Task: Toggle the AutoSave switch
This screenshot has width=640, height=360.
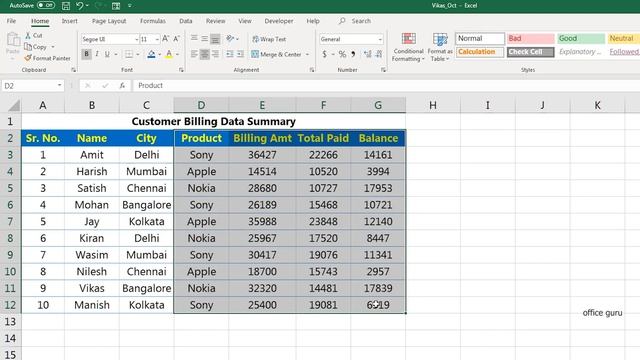Action: point(46,5)
